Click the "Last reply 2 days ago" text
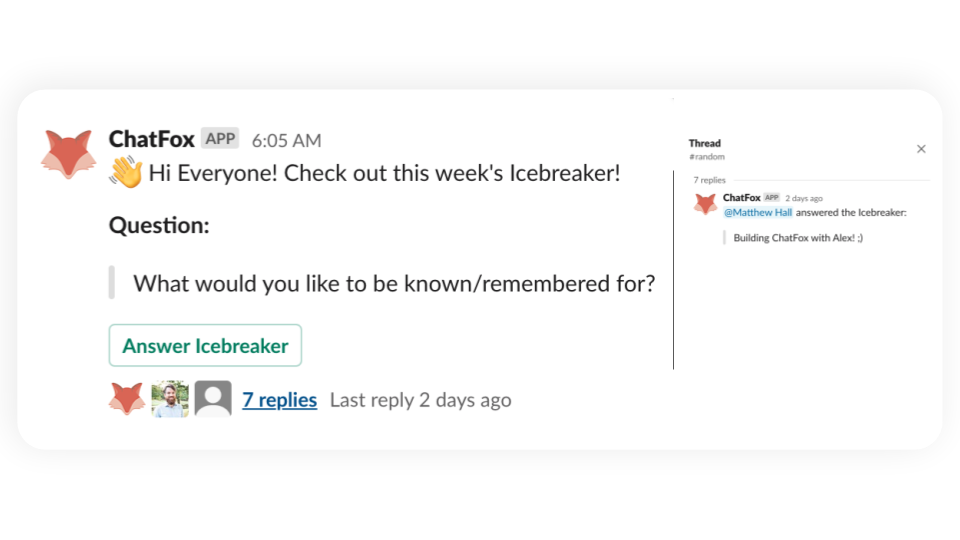The height and width of the screenshot is (540, 960). point(420,400)
